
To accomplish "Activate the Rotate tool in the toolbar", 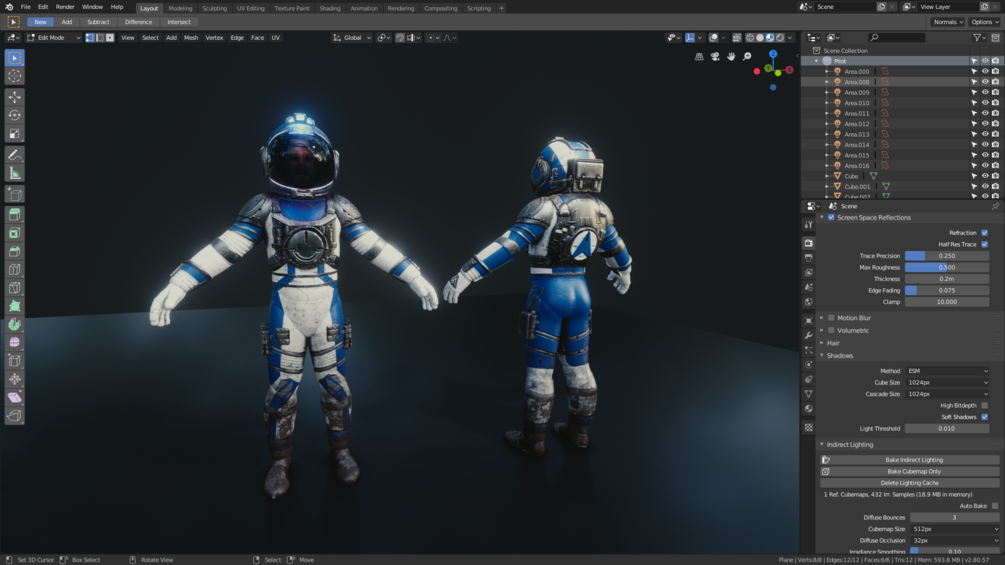I will [14, 115].
